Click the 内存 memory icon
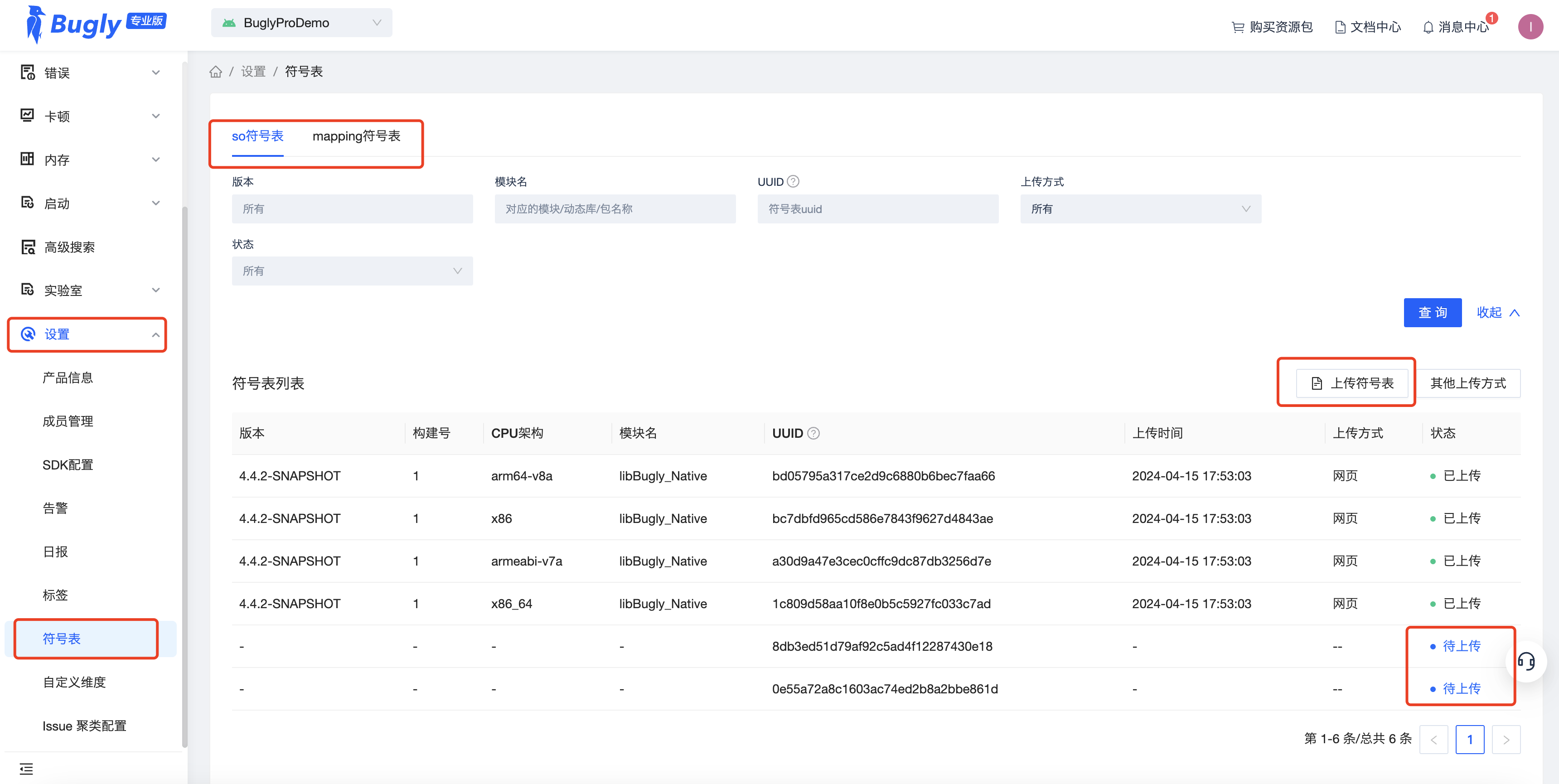 coord(27,159)
